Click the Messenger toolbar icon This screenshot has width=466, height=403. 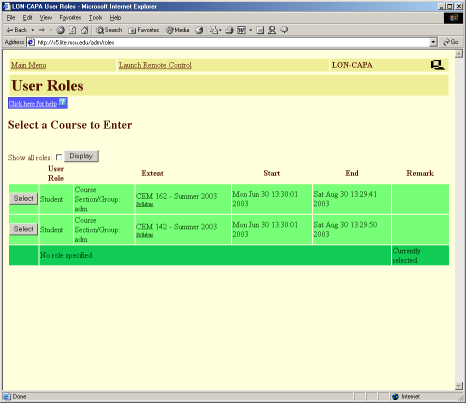point(272,30)
